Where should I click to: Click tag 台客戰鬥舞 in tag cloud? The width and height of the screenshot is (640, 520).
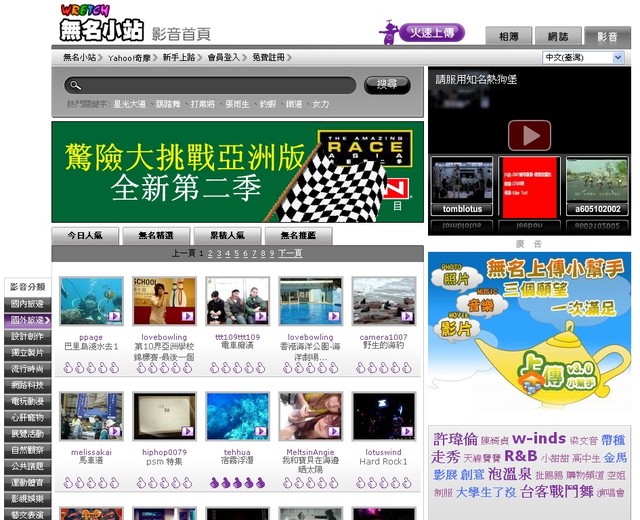(557, 491)
